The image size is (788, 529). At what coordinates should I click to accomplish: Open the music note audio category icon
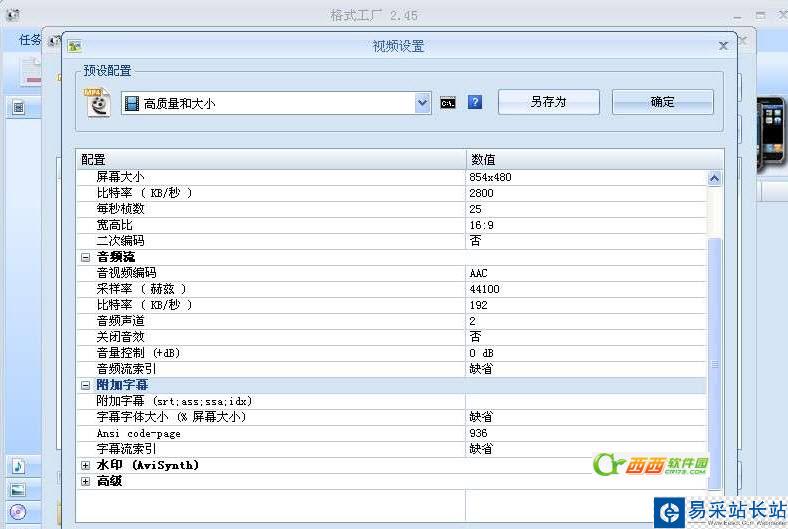point(18,466)
